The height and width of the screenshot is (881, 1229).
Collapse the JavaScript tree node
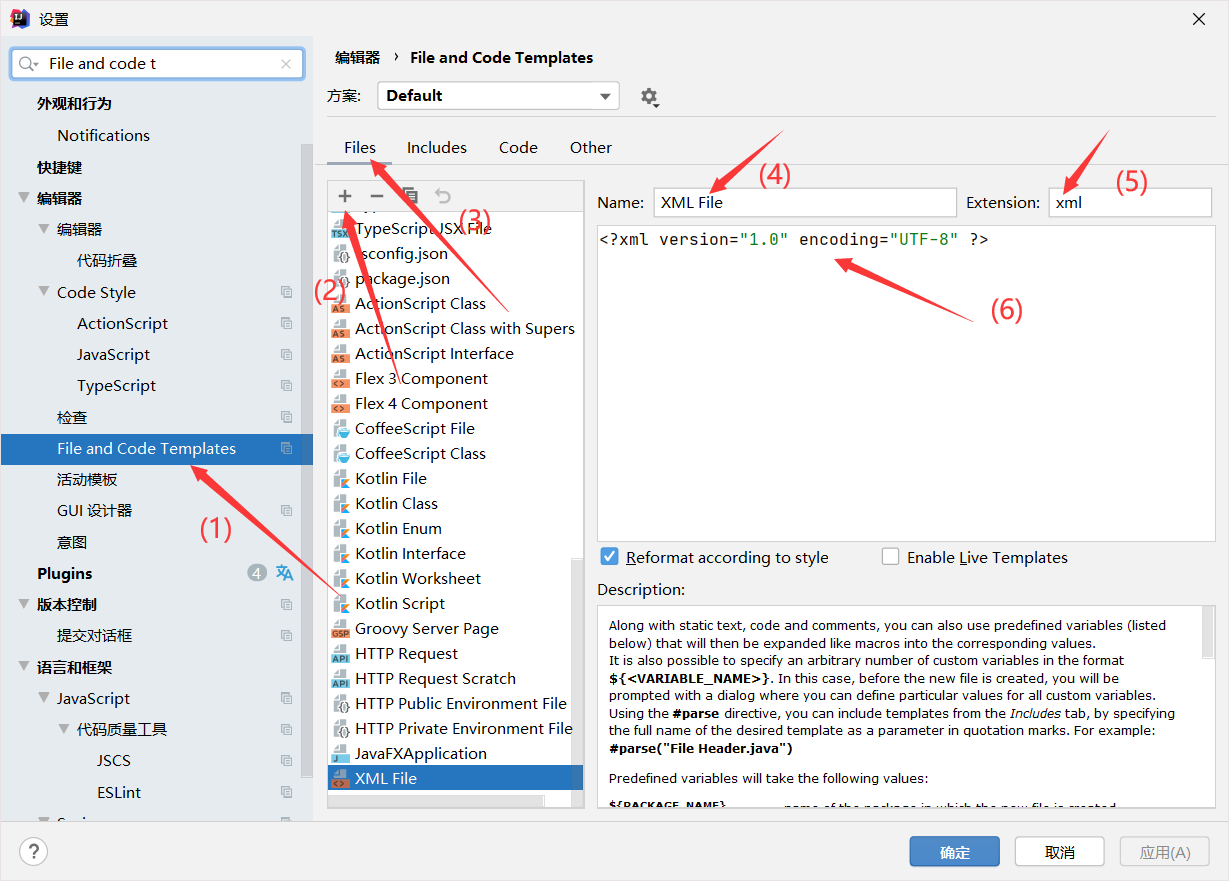coord(44,698)
